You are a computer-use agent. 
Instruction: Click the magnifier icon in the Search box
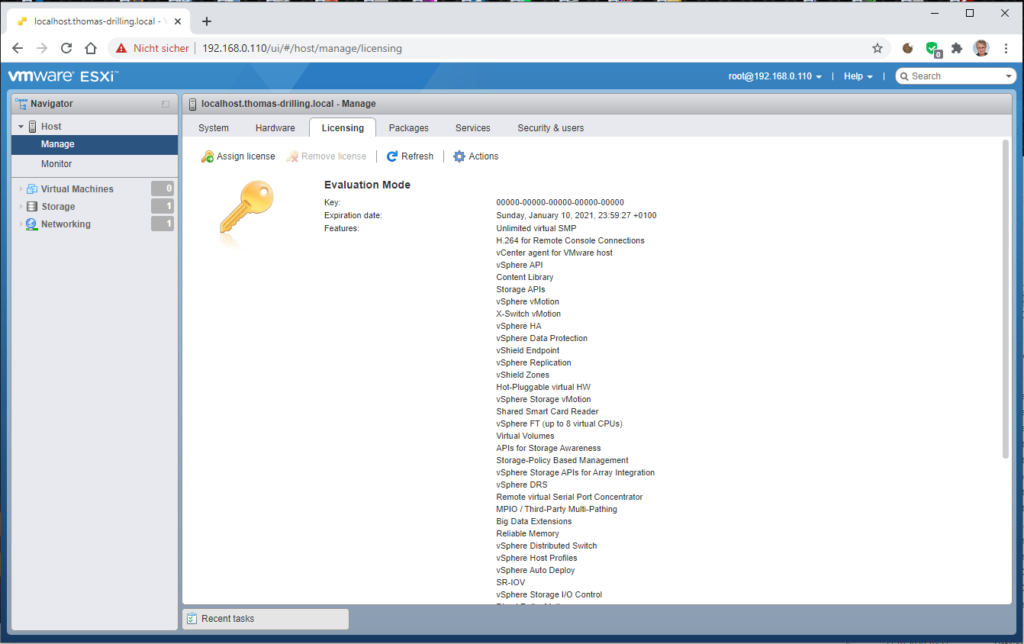904,76
